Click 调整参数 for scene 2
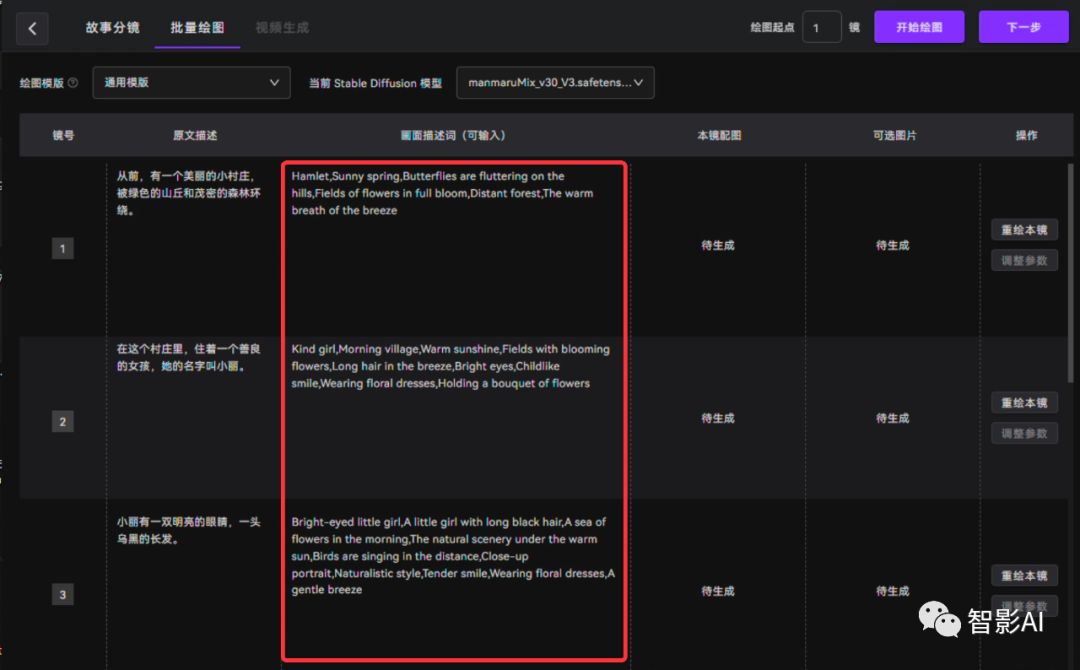The height and width of the screenshot is (670, 1080). coord(1024,434)
